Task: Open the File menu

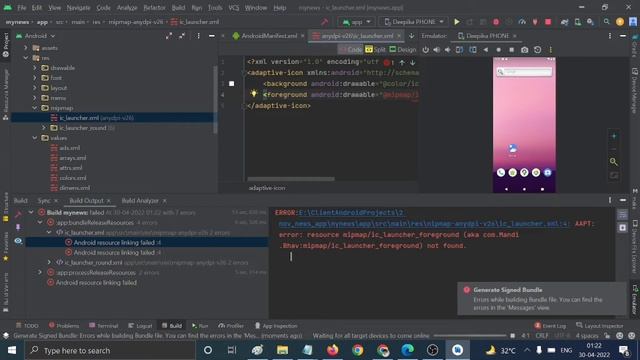Action: 22,8
